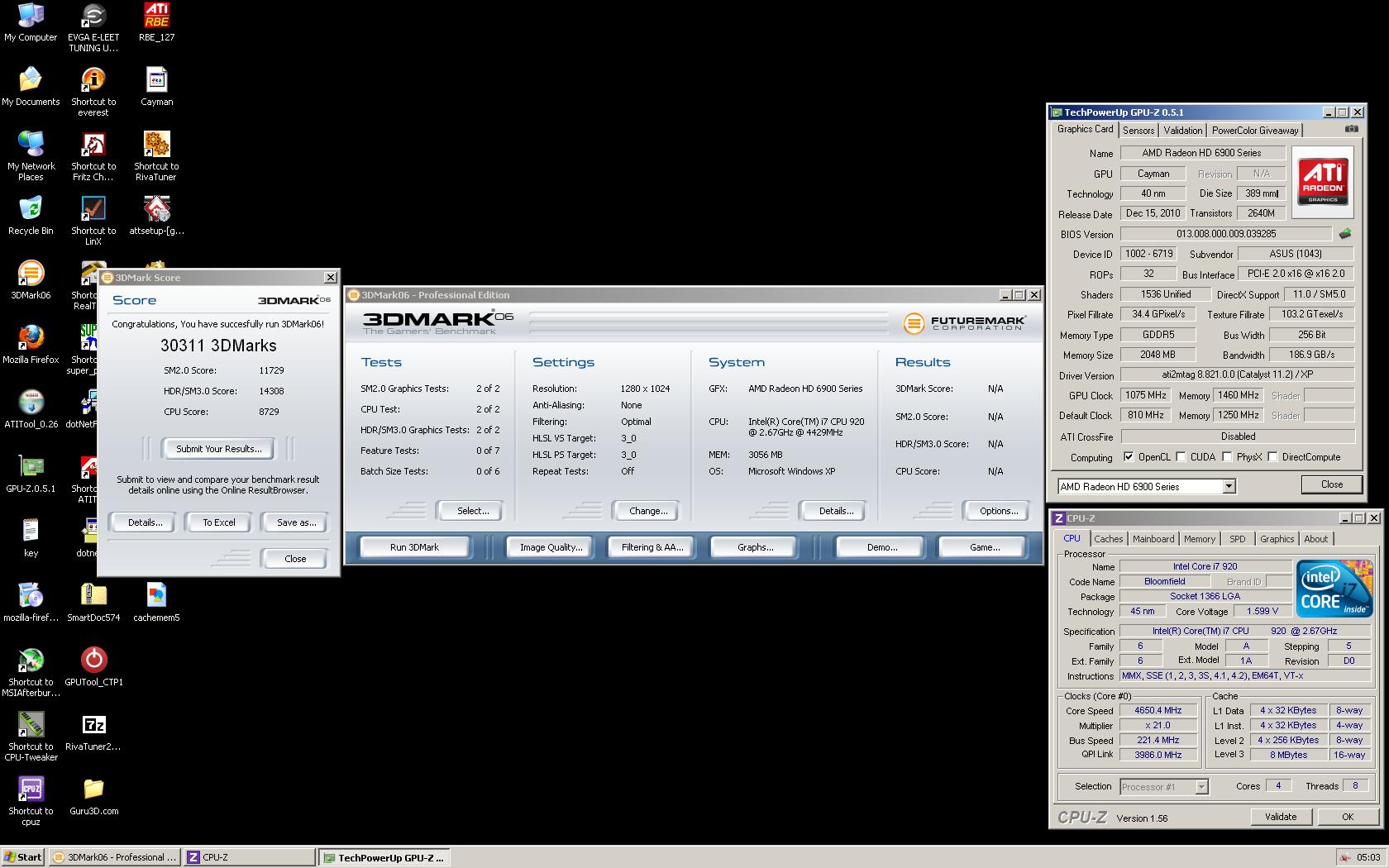The width and height of the screenshot is (1389, 868).
Task: Expand AMD Radeon HD 6900 Series dropdown
Action: pos(1229,486)
